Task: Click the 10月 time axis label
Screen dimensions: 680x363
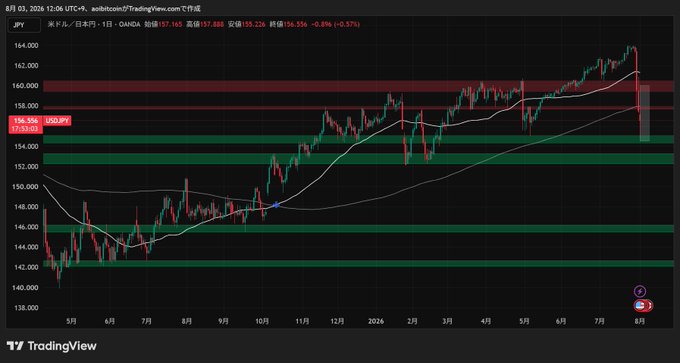Action: [262, 321]
